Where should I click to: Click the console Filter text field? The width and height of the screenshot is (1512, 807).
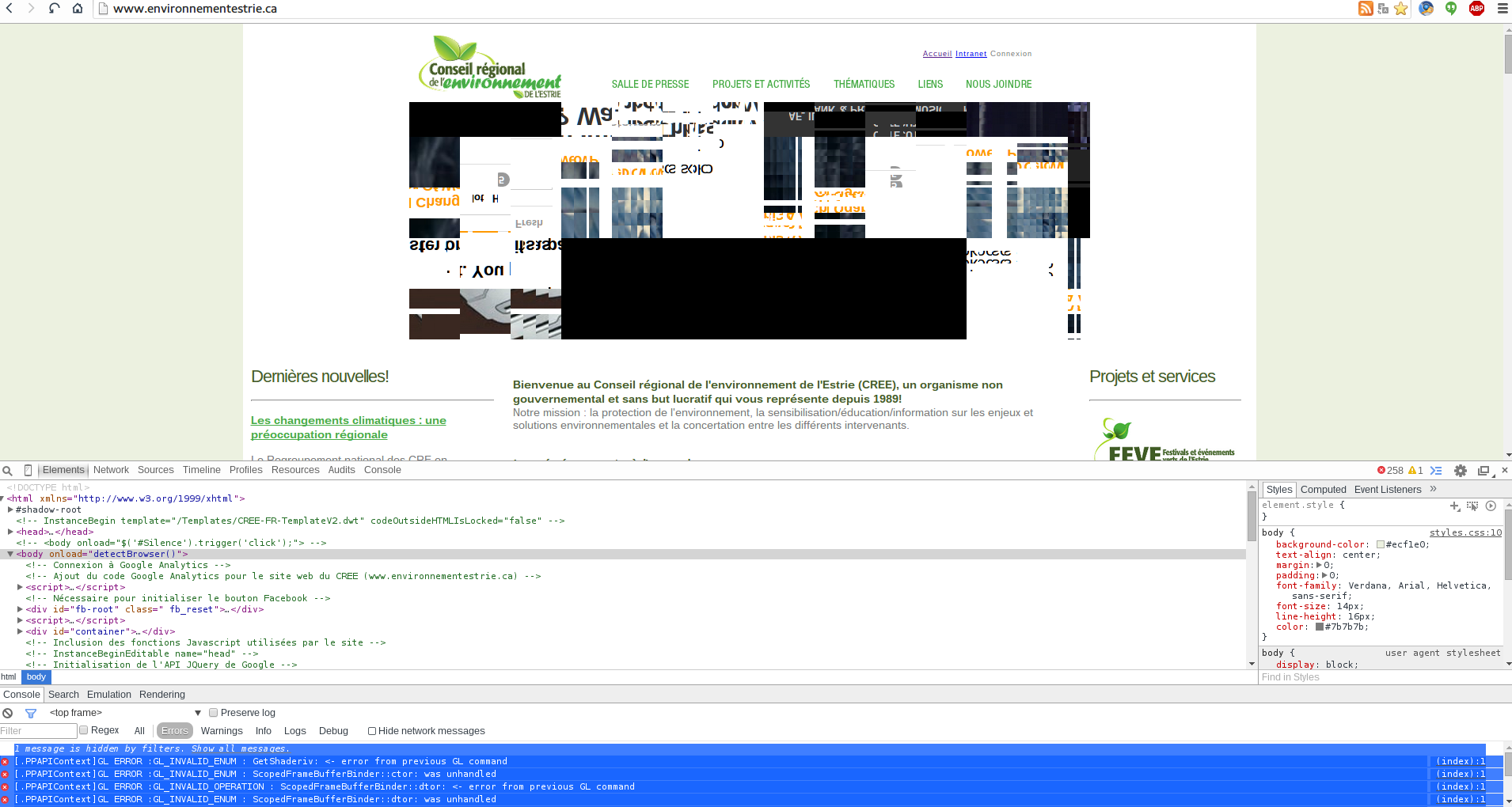click(38, 731)
